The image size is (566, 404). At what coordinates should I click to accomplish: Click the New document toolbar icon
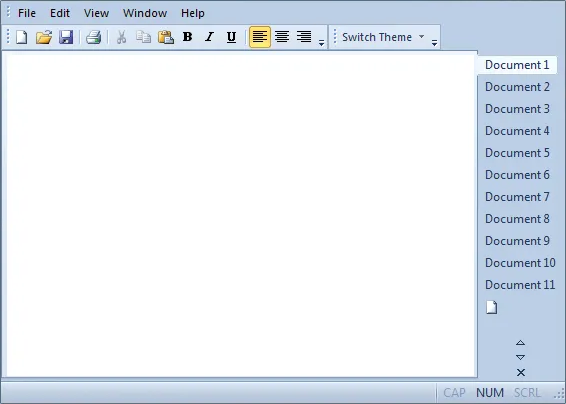click(22, 37)
